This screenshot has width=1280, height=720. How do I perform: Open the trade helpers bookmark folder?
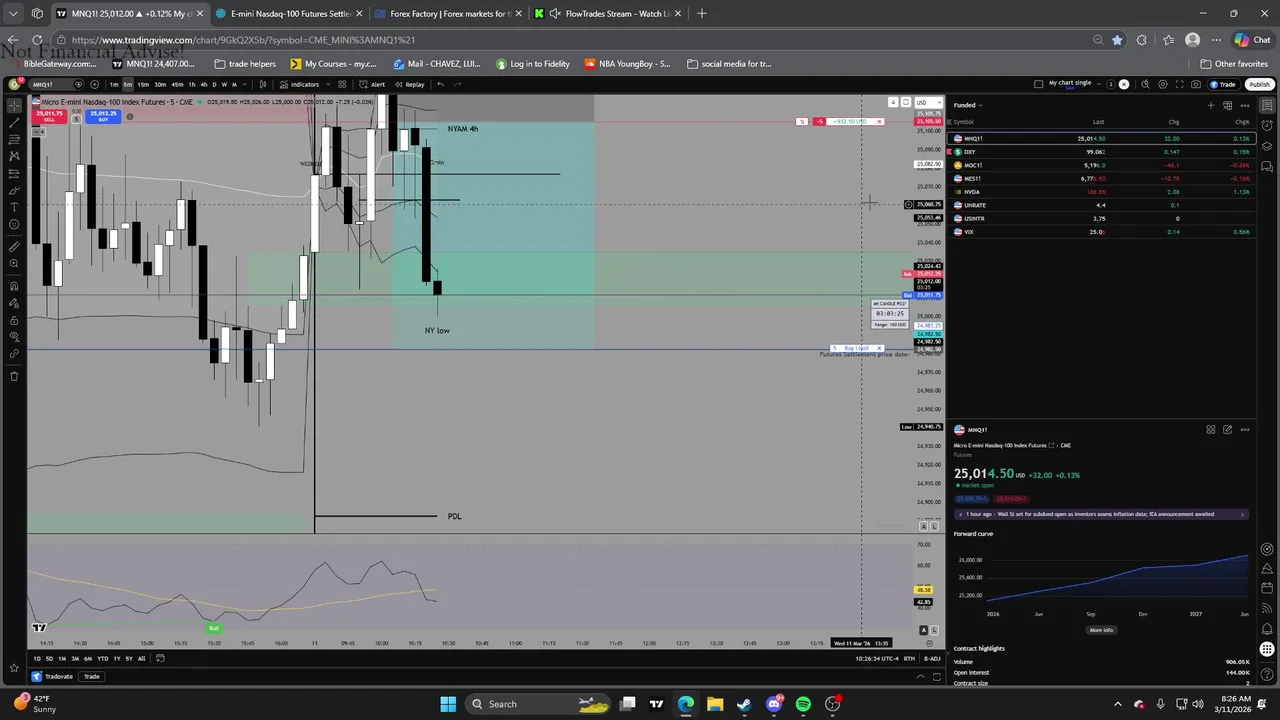(245, 64)
